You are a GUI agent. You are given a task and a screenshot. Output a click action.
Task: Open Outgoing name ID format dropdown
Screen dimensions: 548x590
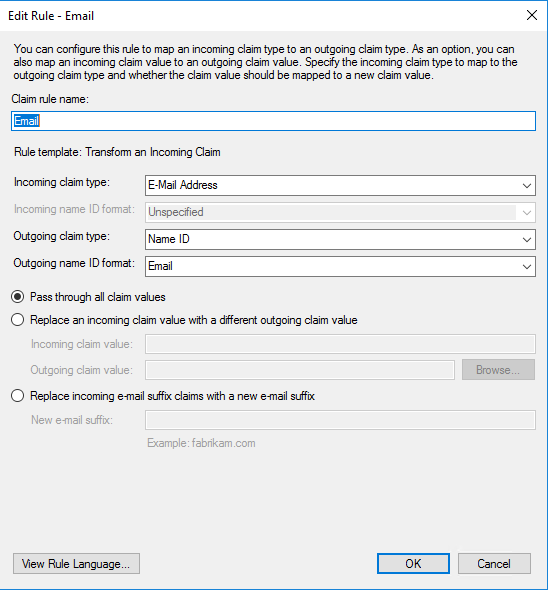coord(340,266)
